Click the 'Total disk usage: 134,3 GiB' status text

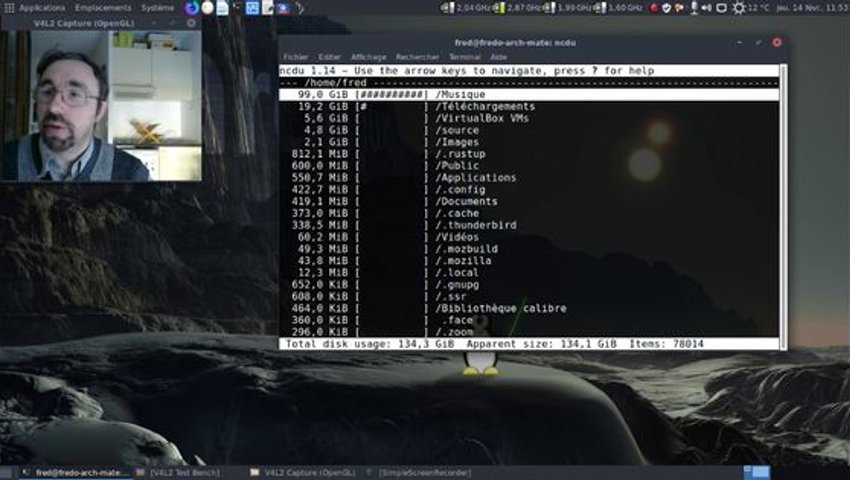pos(370,344)
